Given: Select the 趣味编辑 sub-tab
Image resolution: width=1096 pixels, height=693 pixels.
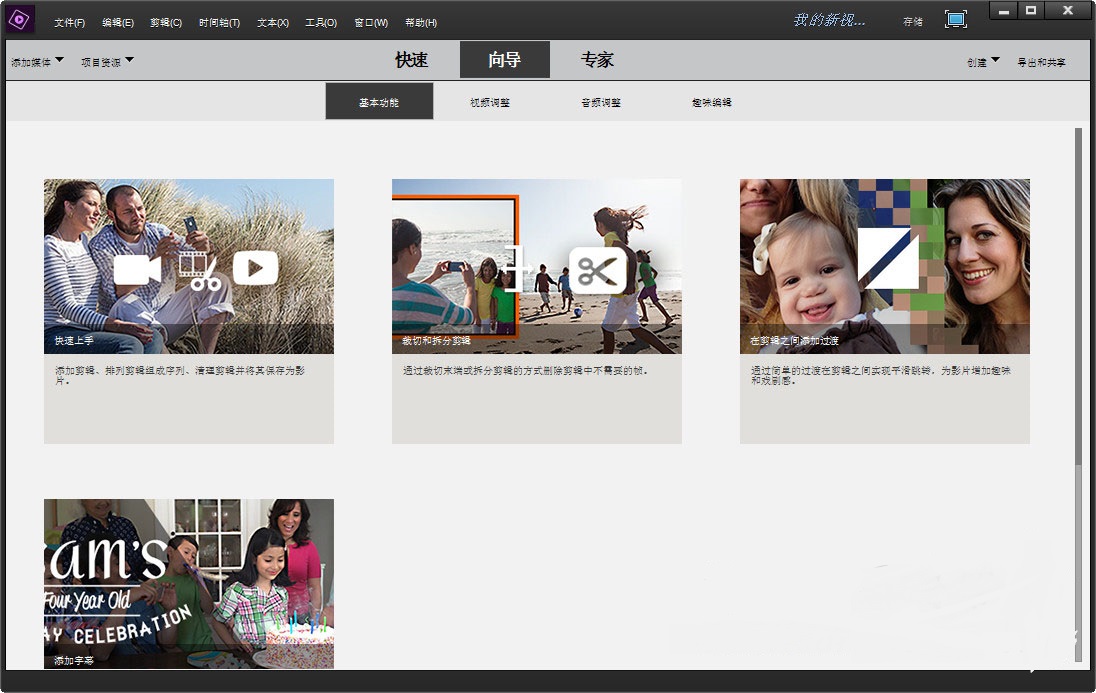Looking at the screenshot, I should [x=711, y=102].
